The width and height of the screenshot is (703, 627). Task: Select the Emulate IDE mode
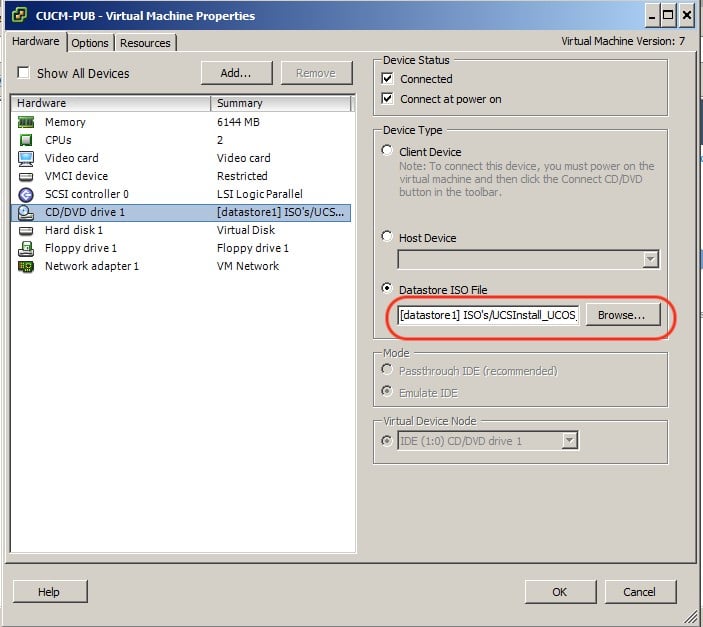[387, 391]
